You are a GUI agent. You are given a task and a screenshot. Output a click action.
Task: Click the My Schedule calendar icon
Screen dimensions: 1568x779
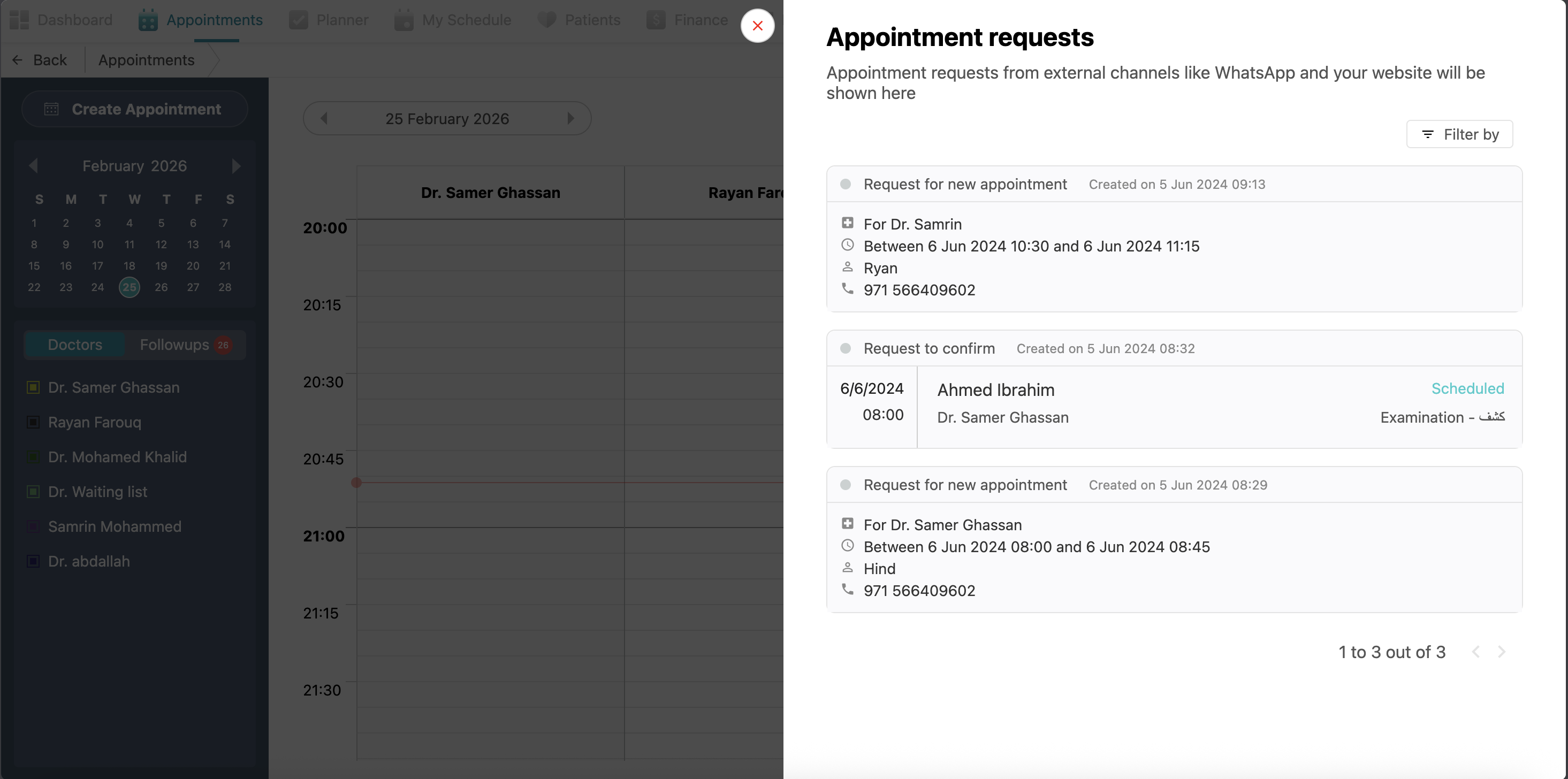click(x=404, y=20)
